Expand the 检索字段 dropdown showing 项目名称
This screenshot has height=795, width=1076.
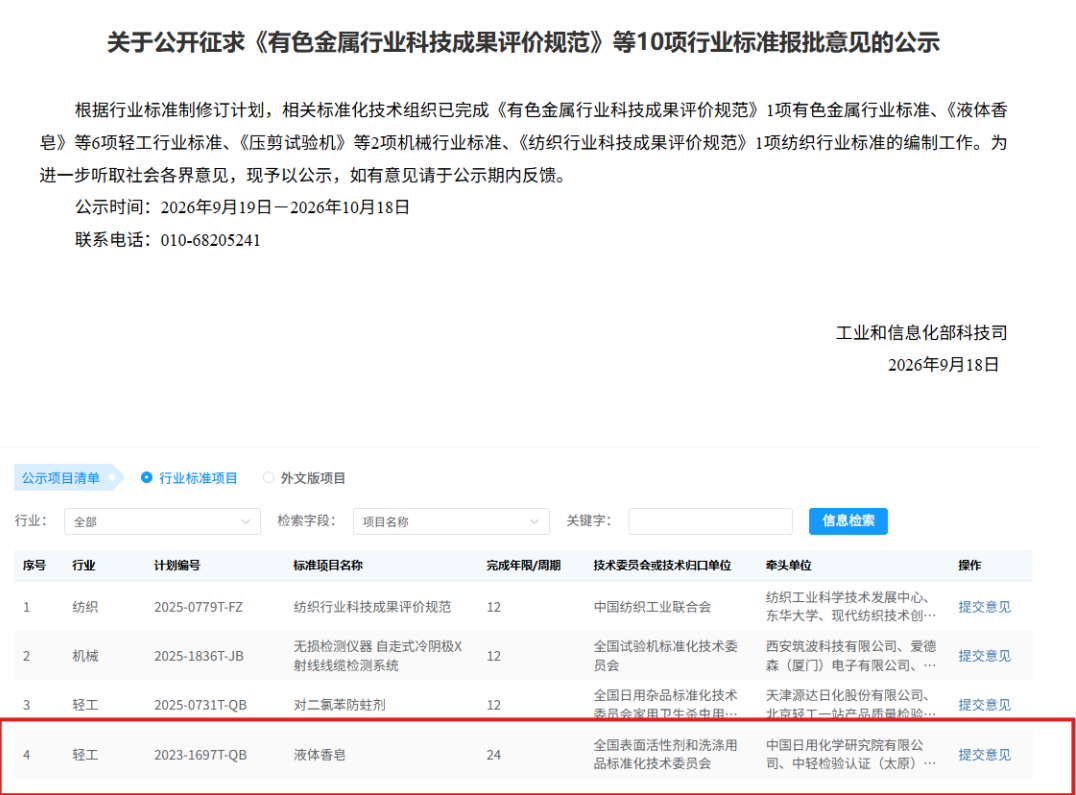(x=451, y=521)
